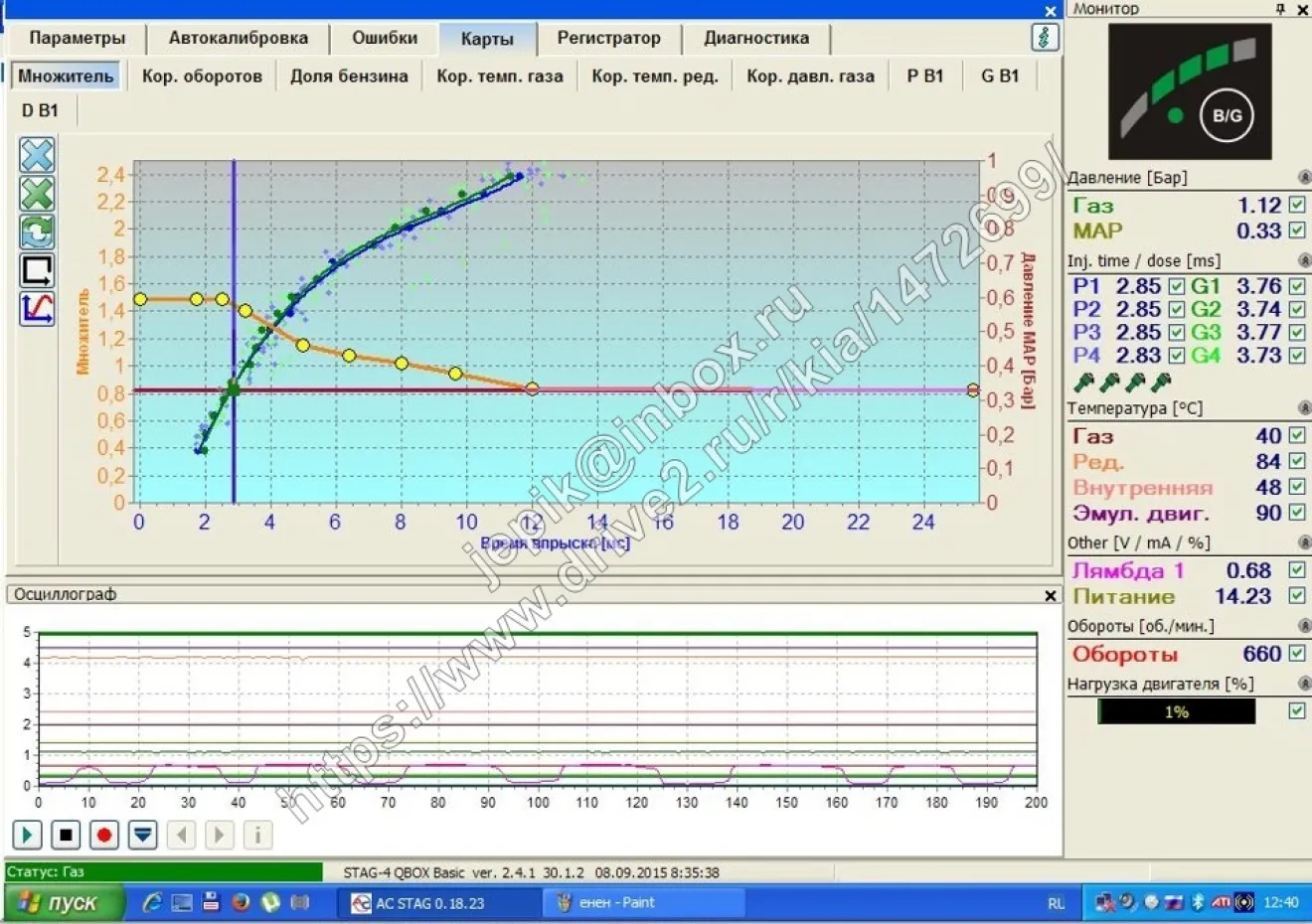The width and height of the screenshot is (1312, 924).
Task: Close the Осциллограф panel
Action: (1051, 595)
